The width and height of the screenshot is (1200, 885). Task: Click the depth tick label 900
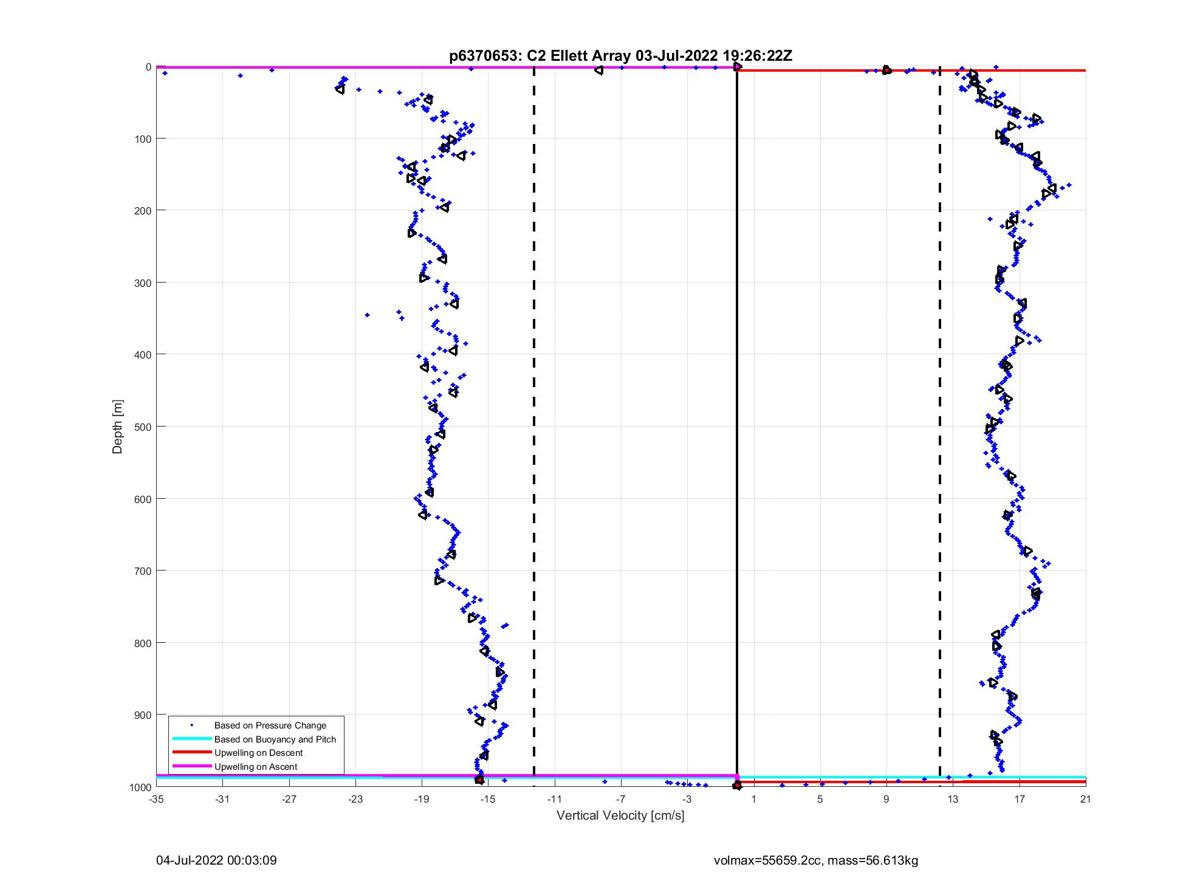(142, 714)
